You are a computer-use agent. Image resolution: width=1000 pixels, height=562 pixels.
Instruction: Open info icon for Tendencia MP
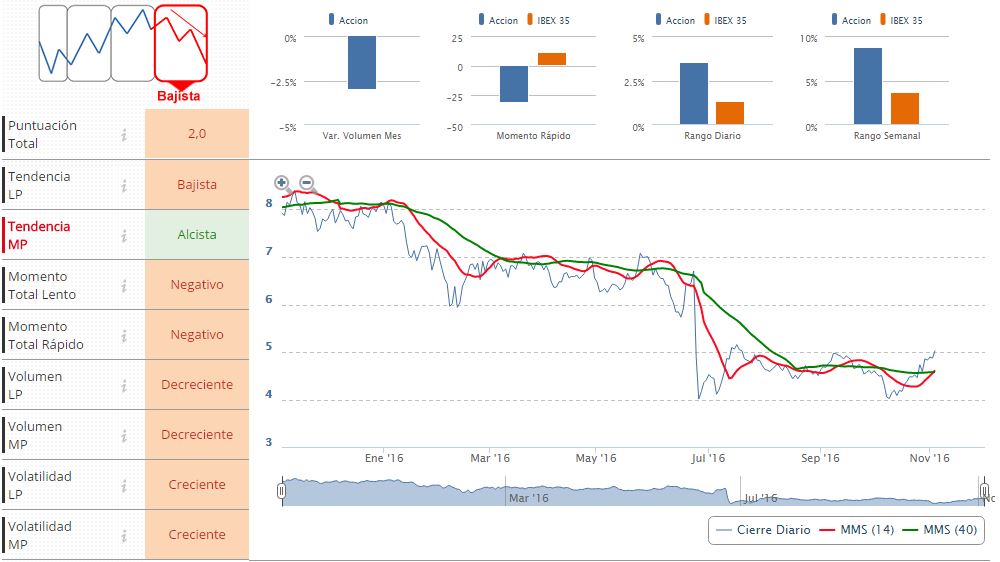124,235
